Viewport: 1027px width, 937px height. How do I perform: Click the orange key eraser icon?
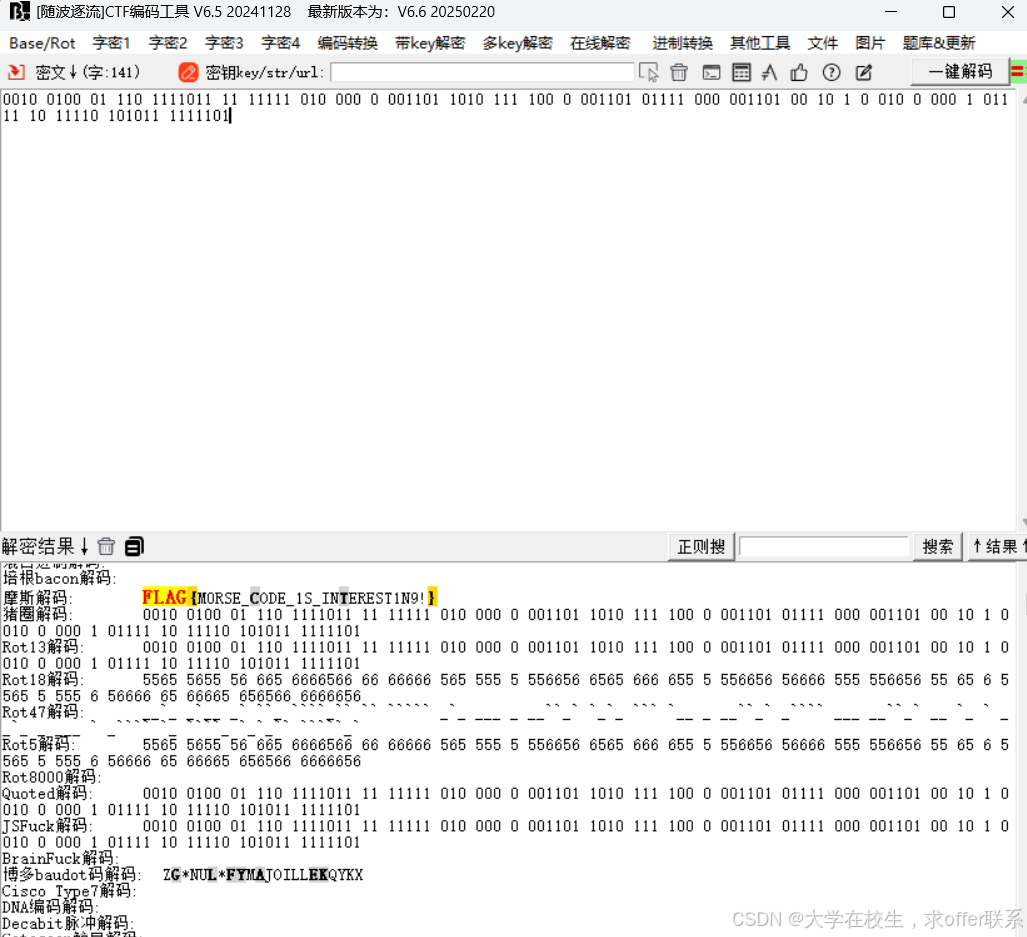click(188, 72)
